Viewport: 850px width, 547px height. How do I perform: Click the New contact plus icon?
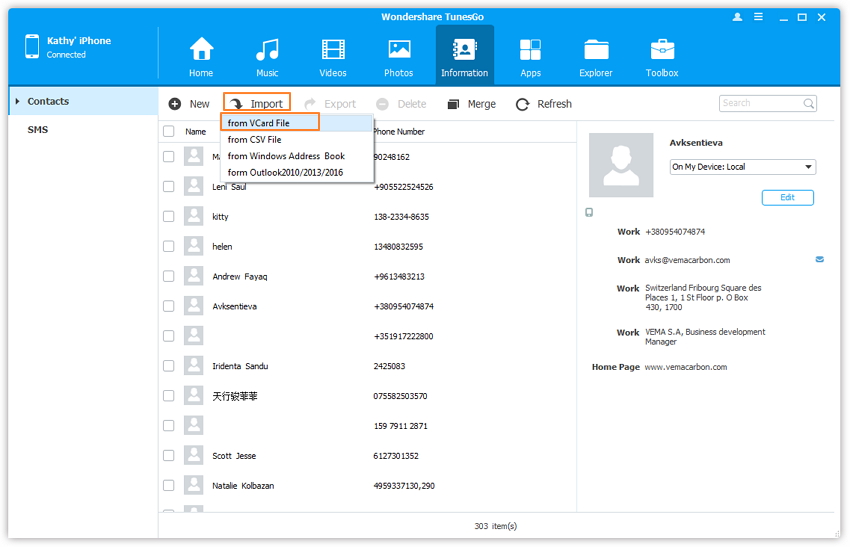pyautogui.click(x=175, y=104)
